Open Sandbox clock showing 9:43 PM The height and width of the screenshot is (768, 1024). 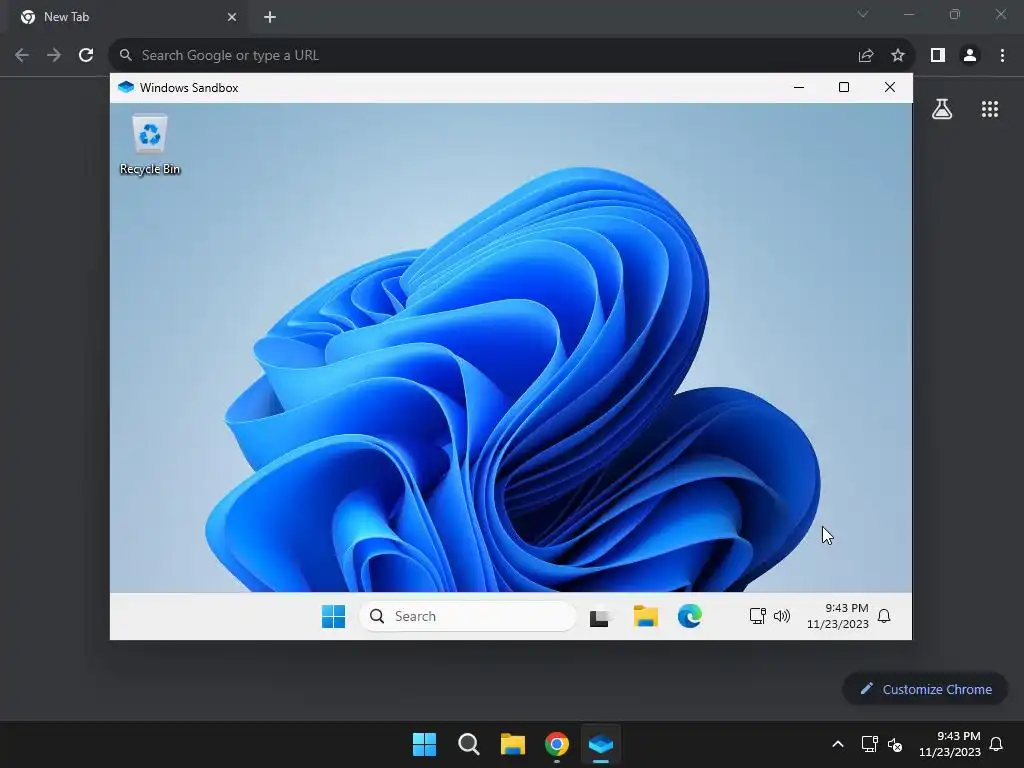(x=837, y=616)
